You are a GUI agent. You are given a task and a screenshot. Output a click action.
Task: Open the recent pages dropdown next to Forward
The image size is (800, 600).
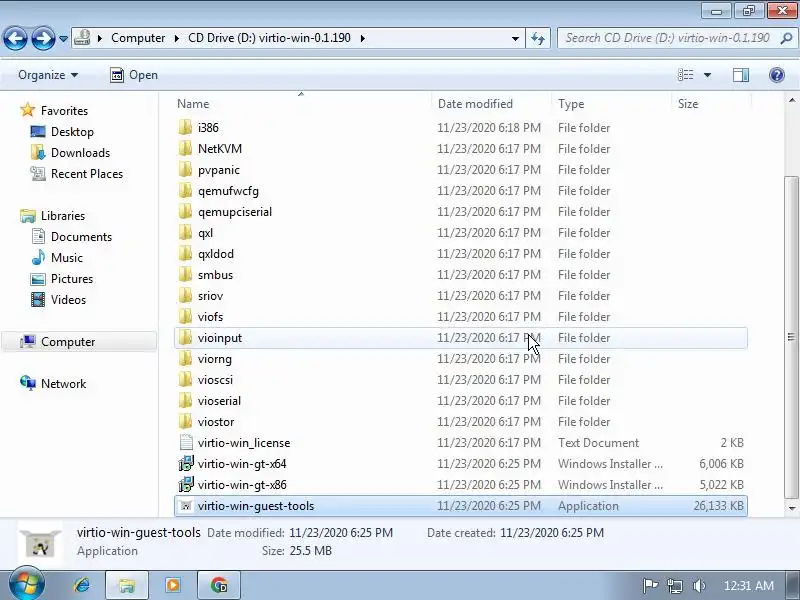point(63,38)
